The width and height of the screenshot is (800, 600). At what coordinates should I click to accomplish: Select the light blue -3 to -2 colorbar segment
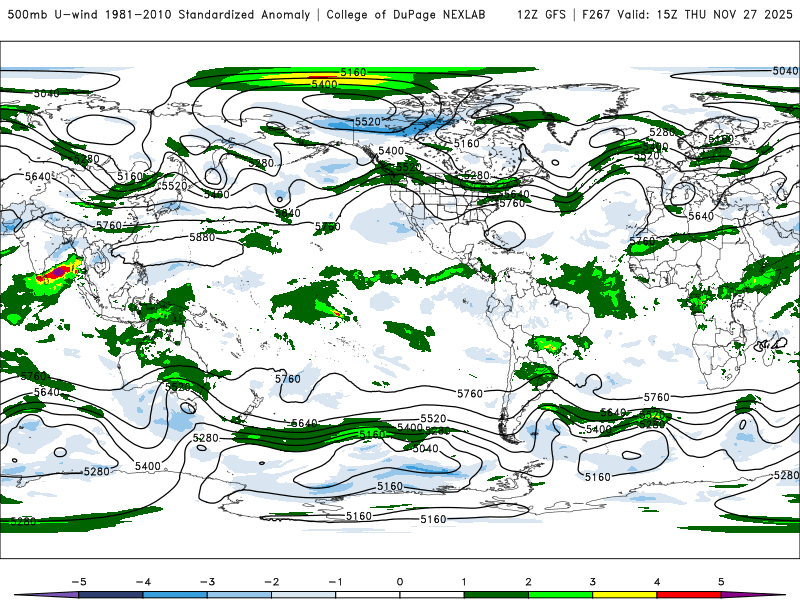pos(239,595)
